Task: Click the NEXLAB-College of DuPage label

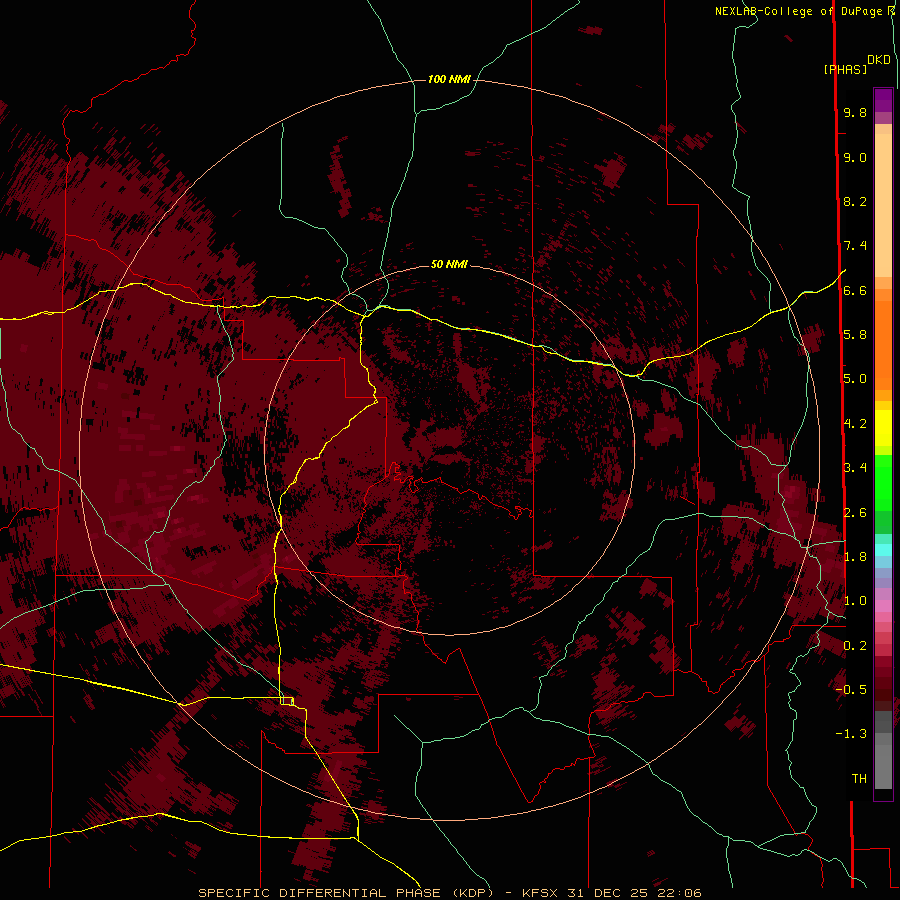Action: pyautogui.click(x=800, y=11)
